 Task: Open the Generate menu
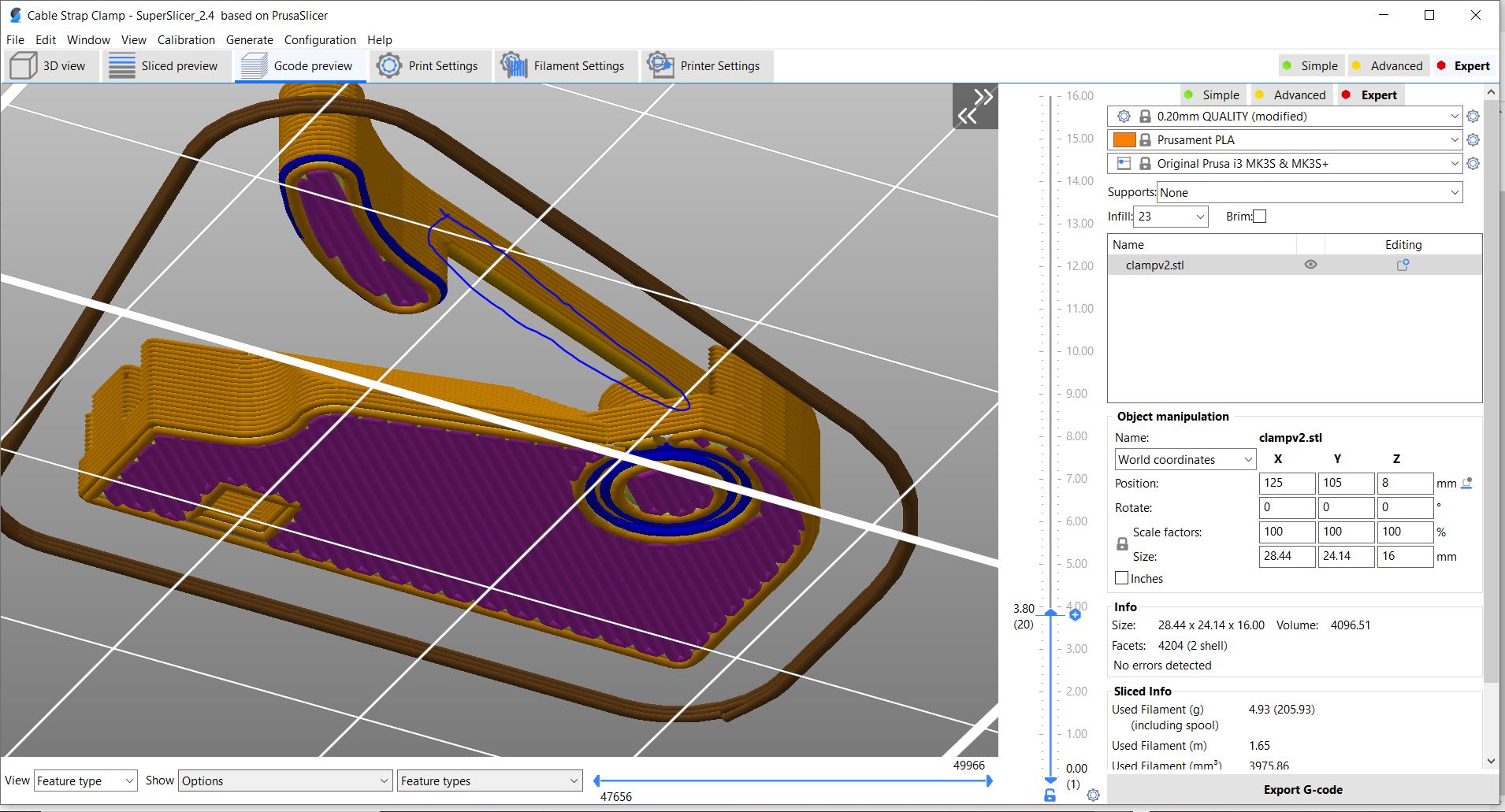coord(249,39)
